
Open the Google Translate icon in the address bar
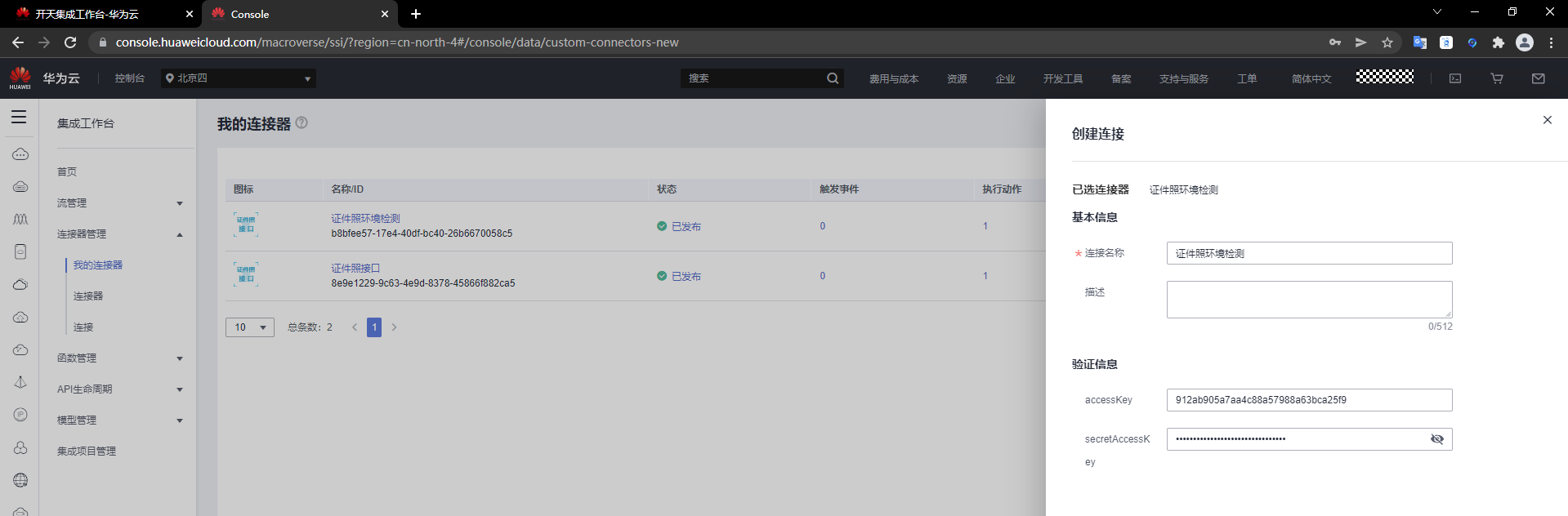pyautogui.click(x=1420, y=42)
